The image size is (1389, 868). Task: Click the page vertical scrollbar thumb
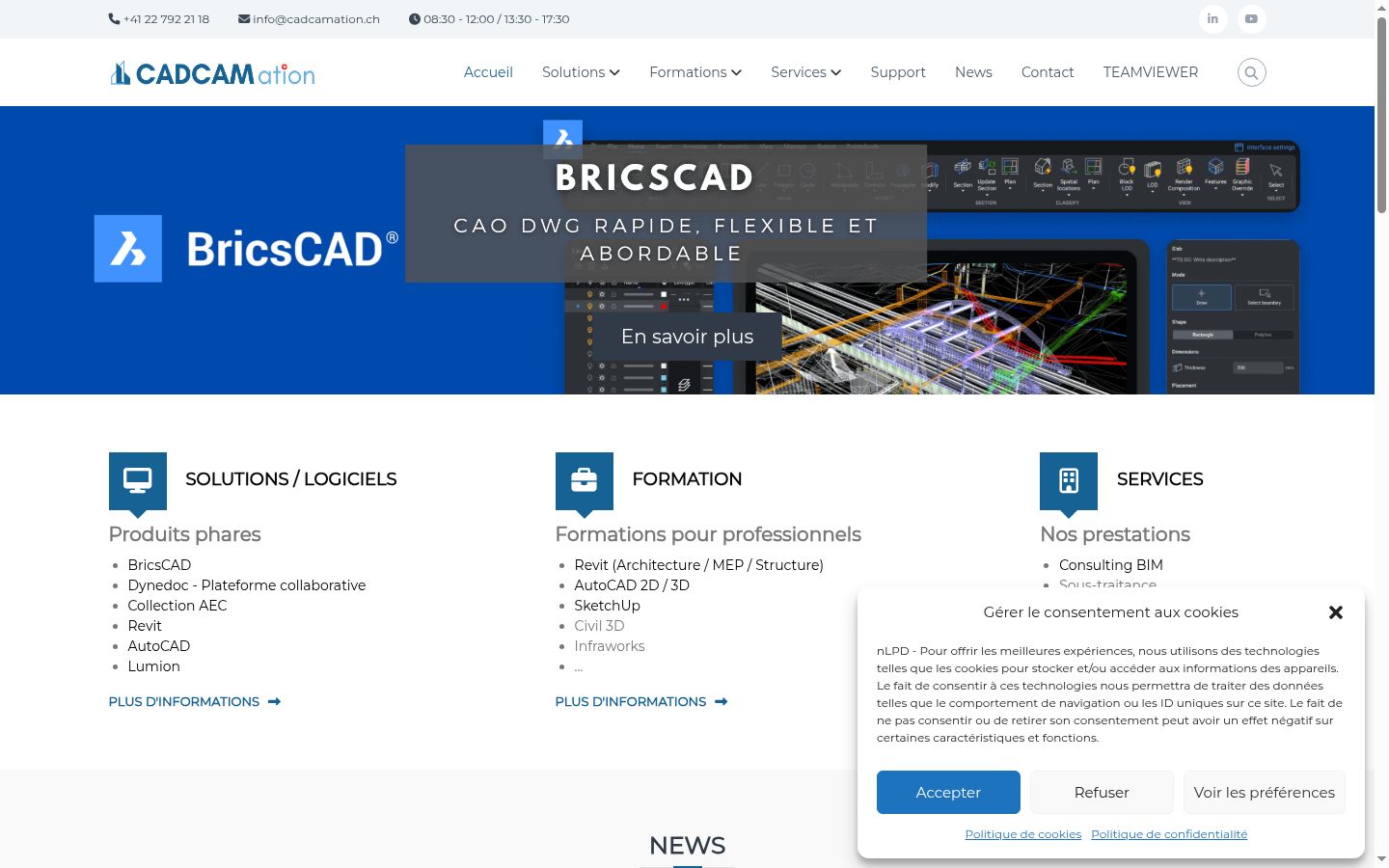[1381, 114]
